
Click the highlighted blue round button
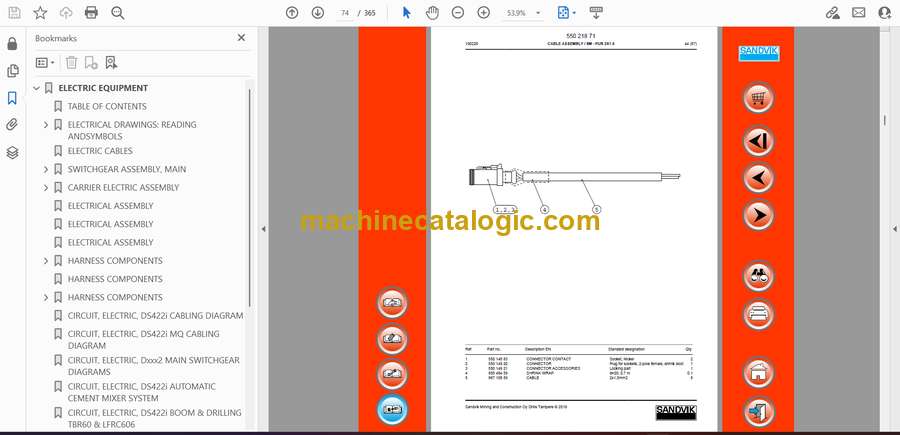[x=392, y=410]
